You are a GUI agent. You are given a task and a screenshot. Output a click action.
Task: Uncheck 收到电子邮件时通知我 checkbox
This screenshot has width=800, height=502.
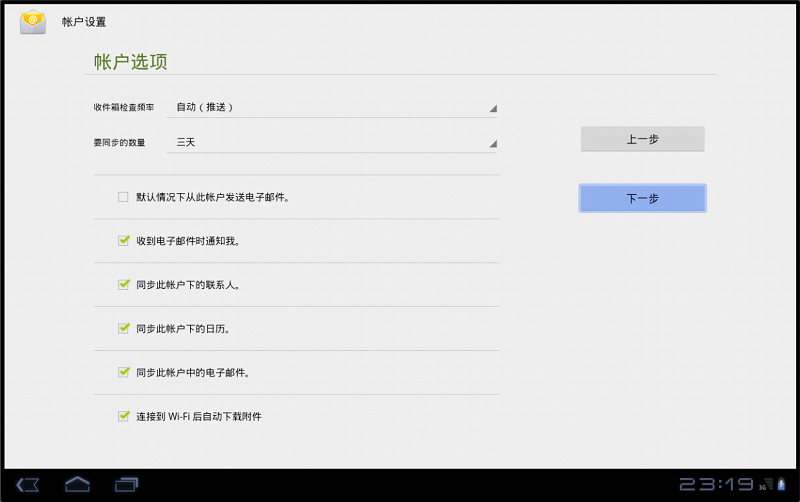[123, 240]
